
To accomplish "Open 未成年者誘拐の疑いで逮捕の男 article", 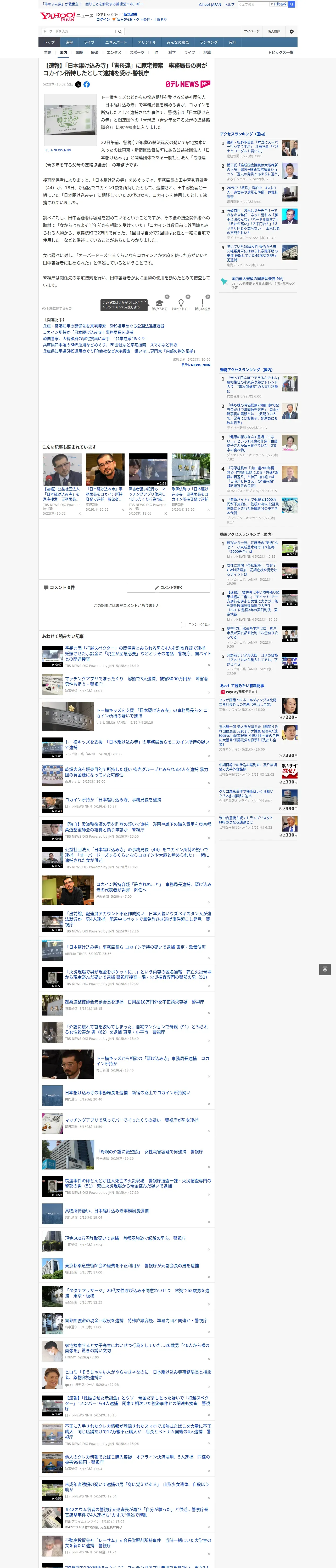I will [137, 1487].
